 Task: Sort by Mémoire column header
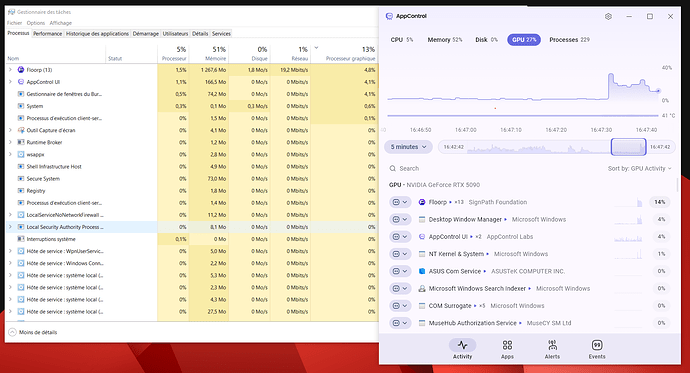click(x=209, y=54)
